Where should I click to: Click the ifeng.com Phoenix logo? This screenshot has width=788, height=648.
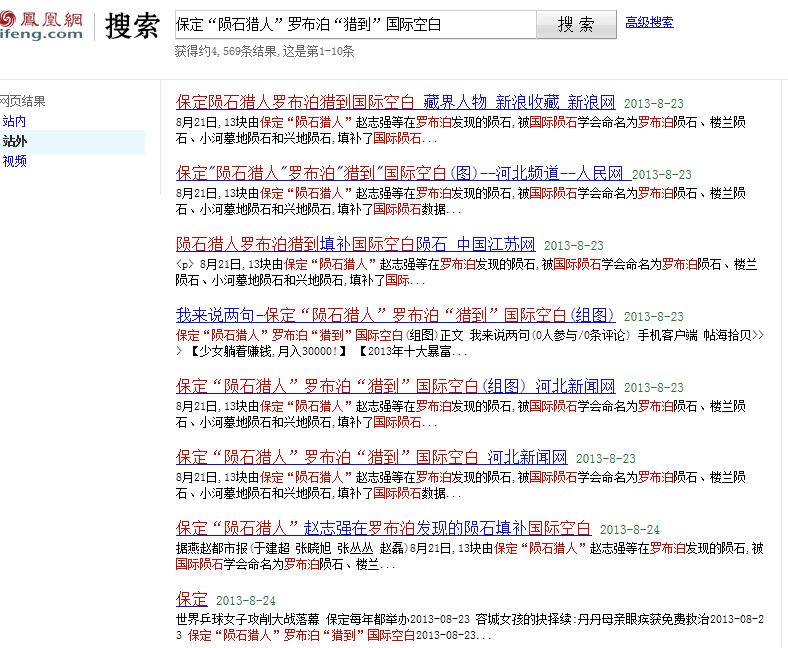(x=41, y=25)
